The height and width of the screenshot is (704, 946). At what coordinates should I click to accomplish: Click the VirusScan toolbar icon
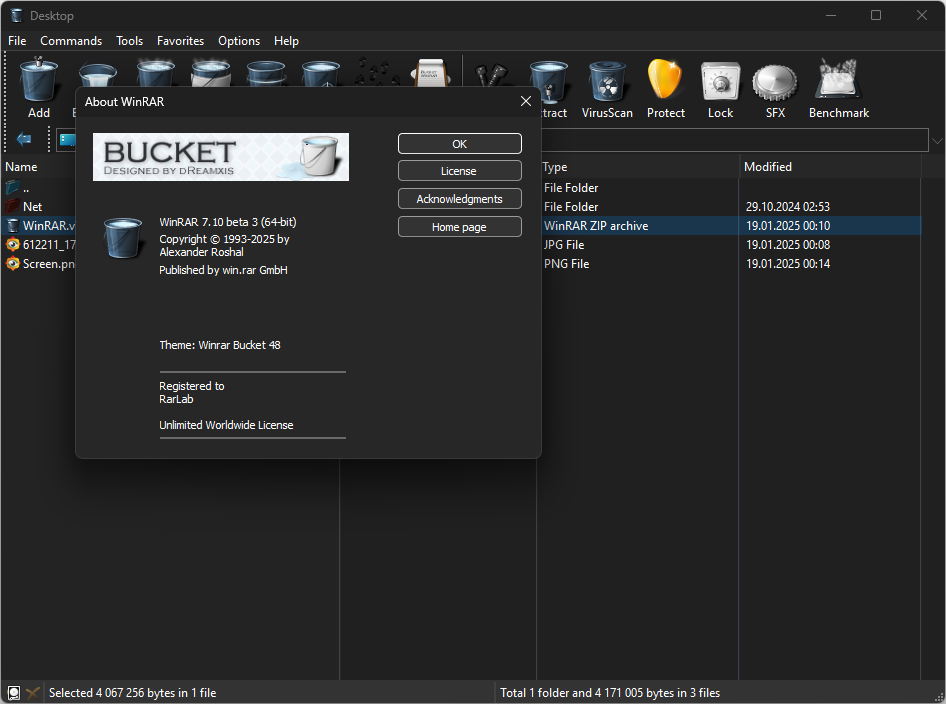point(607,80)
